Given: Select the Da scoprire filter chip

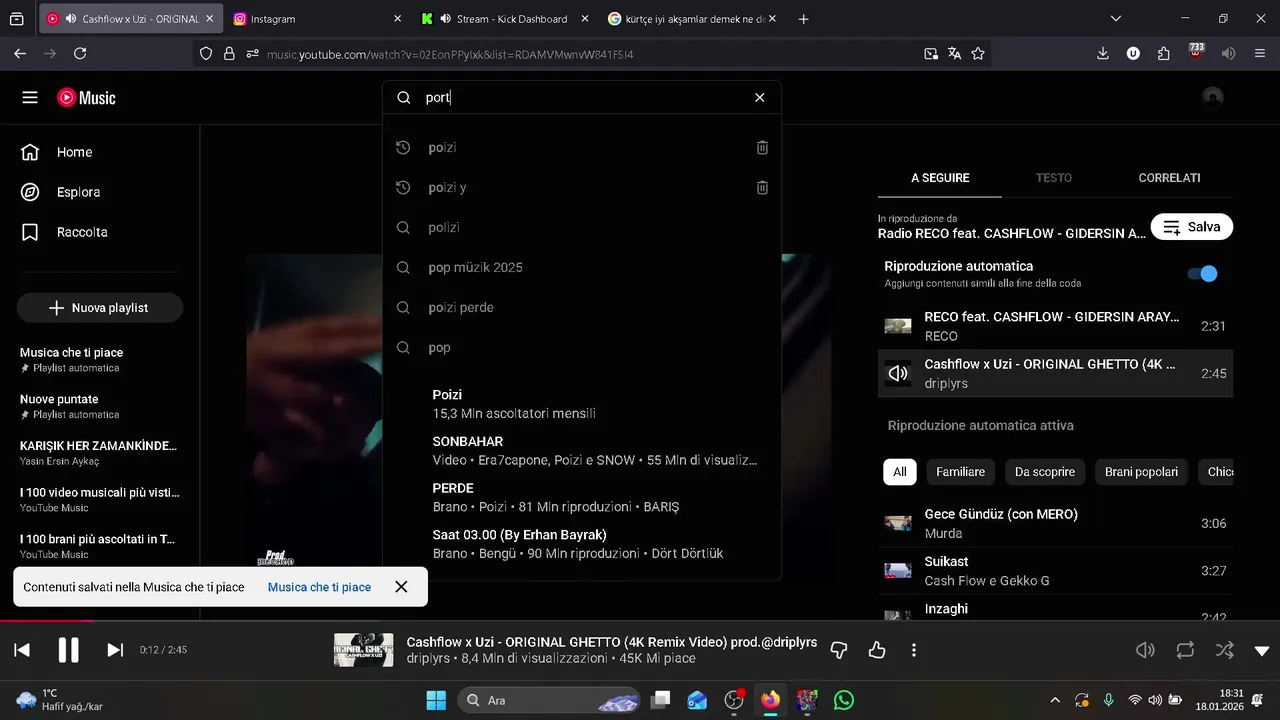Looking at the screenshot, I should [x=1045, y=472].
